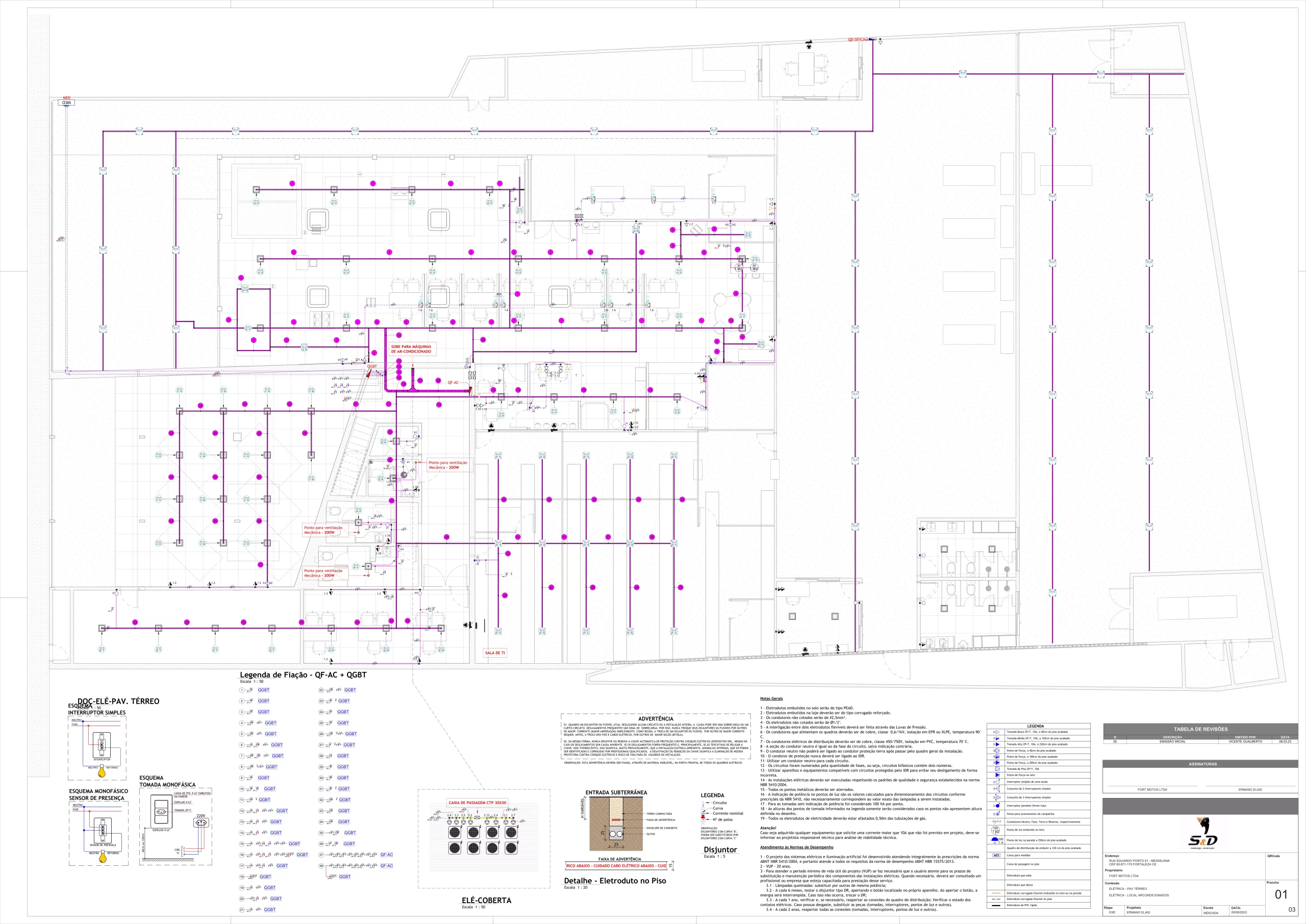Click the 'DOC-ELÉ-PAV. TÉRREO' view title
The image size is (1306, 924).
(x=118, y=701)
